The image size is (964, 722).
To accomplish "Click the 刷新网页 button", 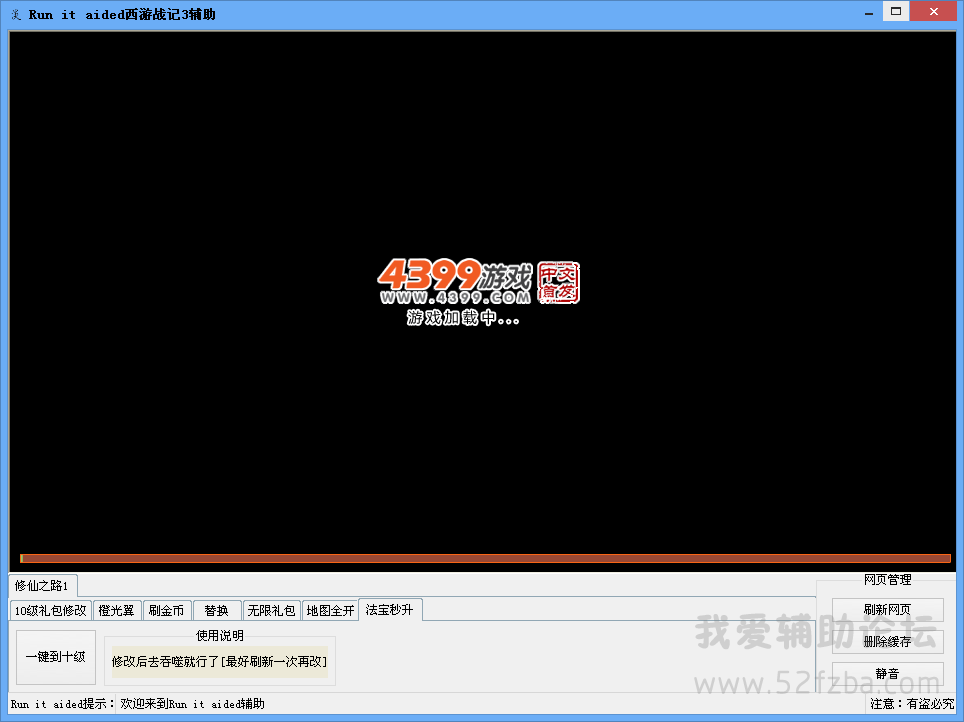I will 887,609.
